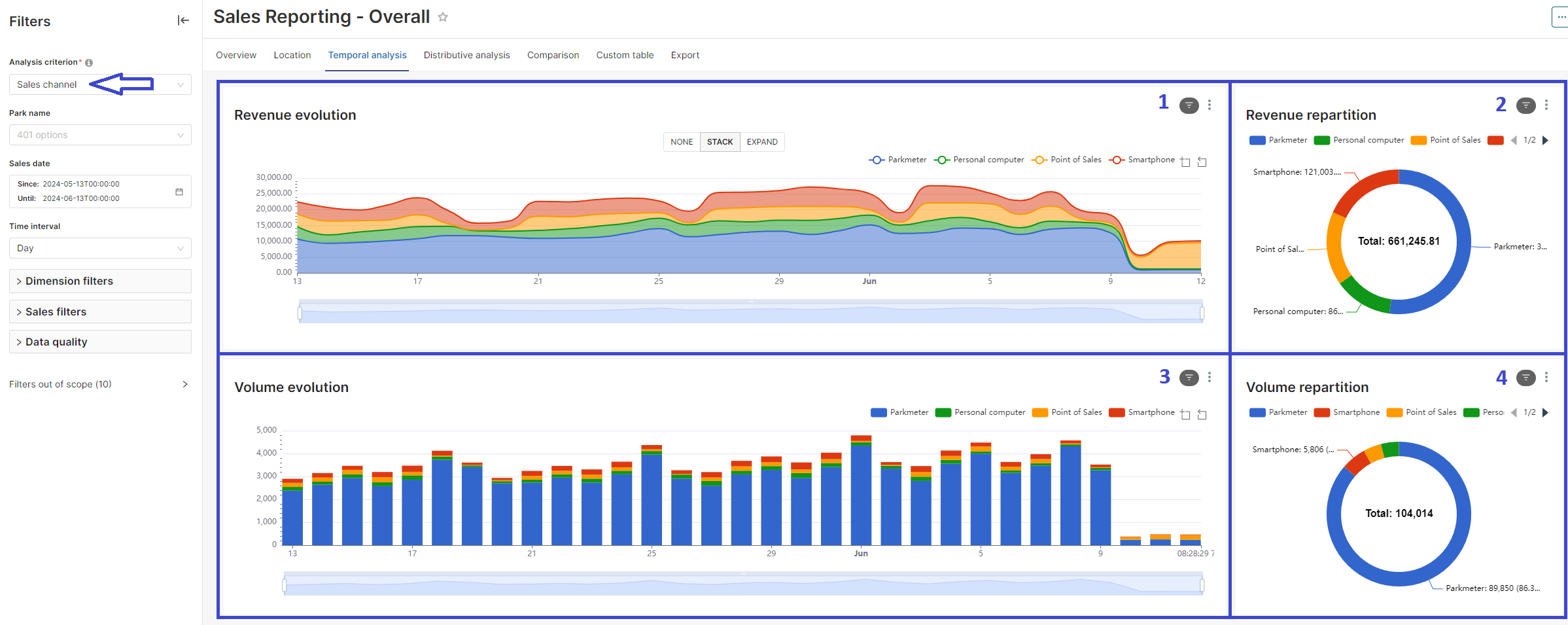This screenshot has height=625, width=1568.
Task: Click Revenue evolution zoom slider right handle
Action: pos(1202,313)
